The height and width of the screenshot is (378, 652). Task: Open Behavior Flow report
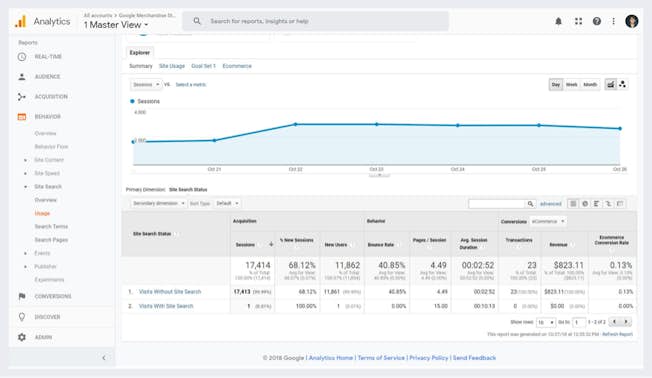[x=51, y=147]
